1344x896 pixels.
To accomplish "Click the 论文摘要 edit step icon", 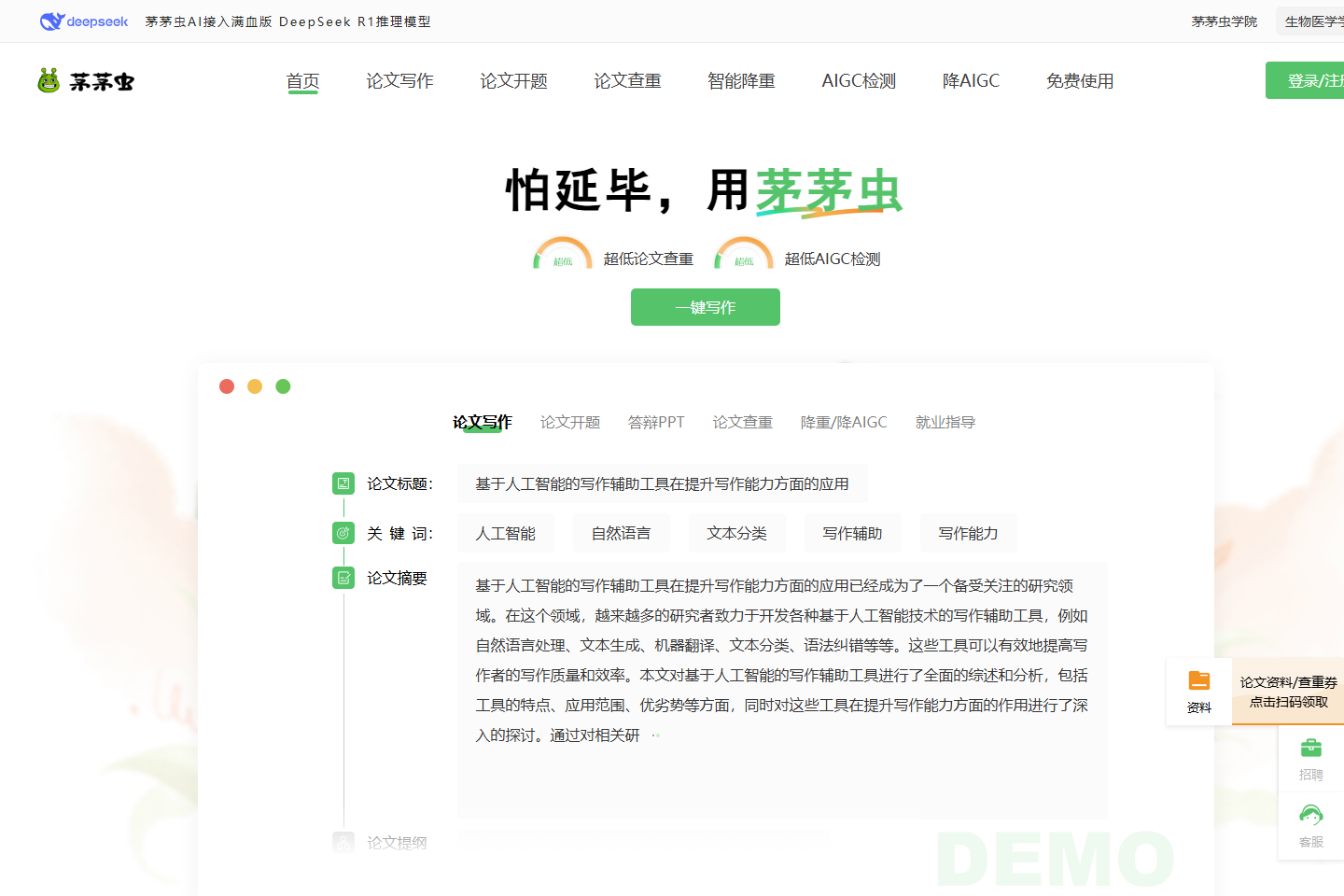I will click(343, 578).
